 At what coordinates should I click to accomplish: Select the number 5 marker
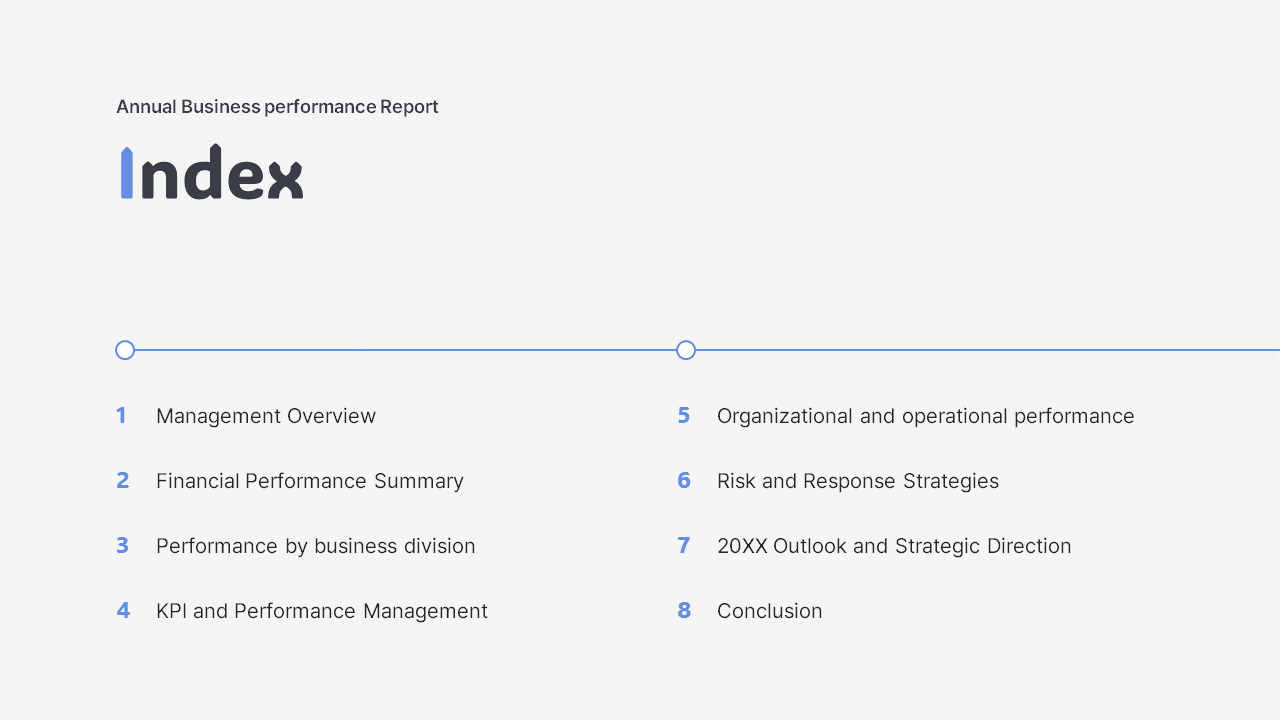point(684,416)
